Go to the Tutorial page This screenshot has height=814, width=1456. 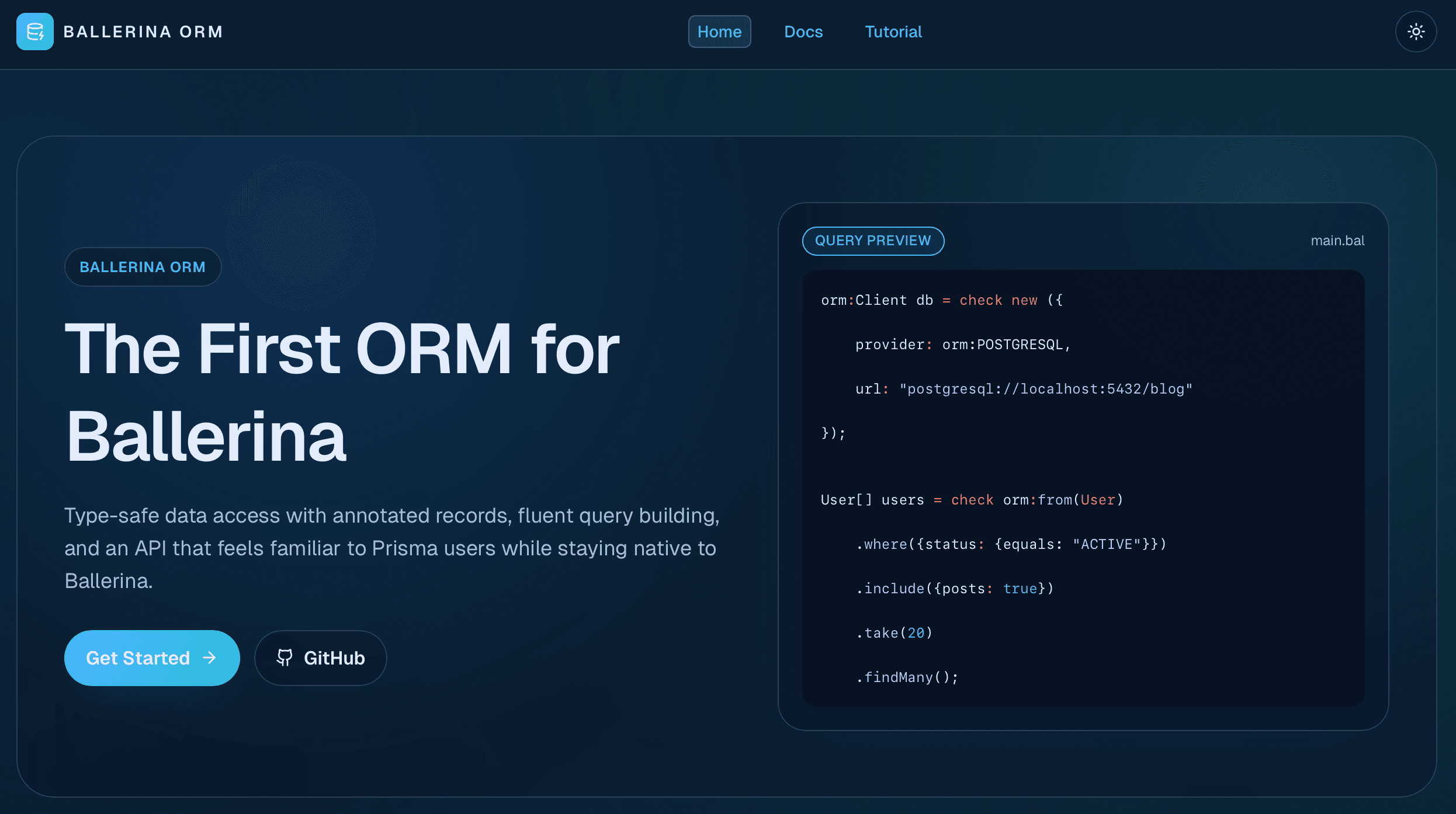point(893,32)
